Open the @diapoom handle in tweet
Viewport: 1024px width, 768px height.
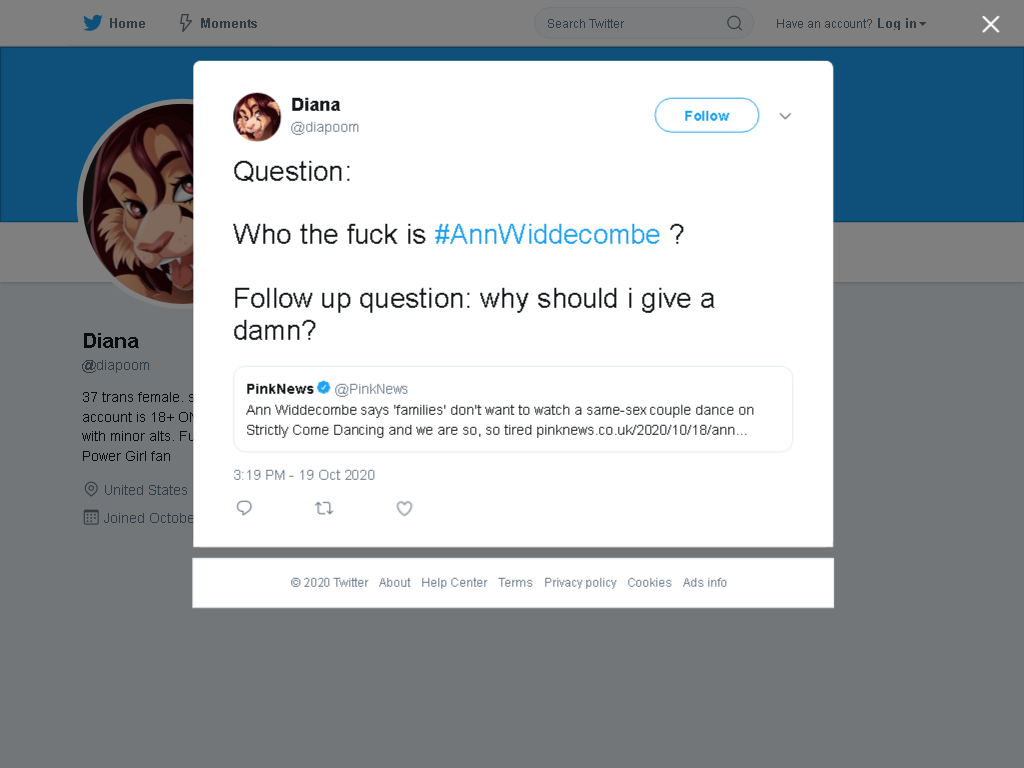[x=325, y=127]
